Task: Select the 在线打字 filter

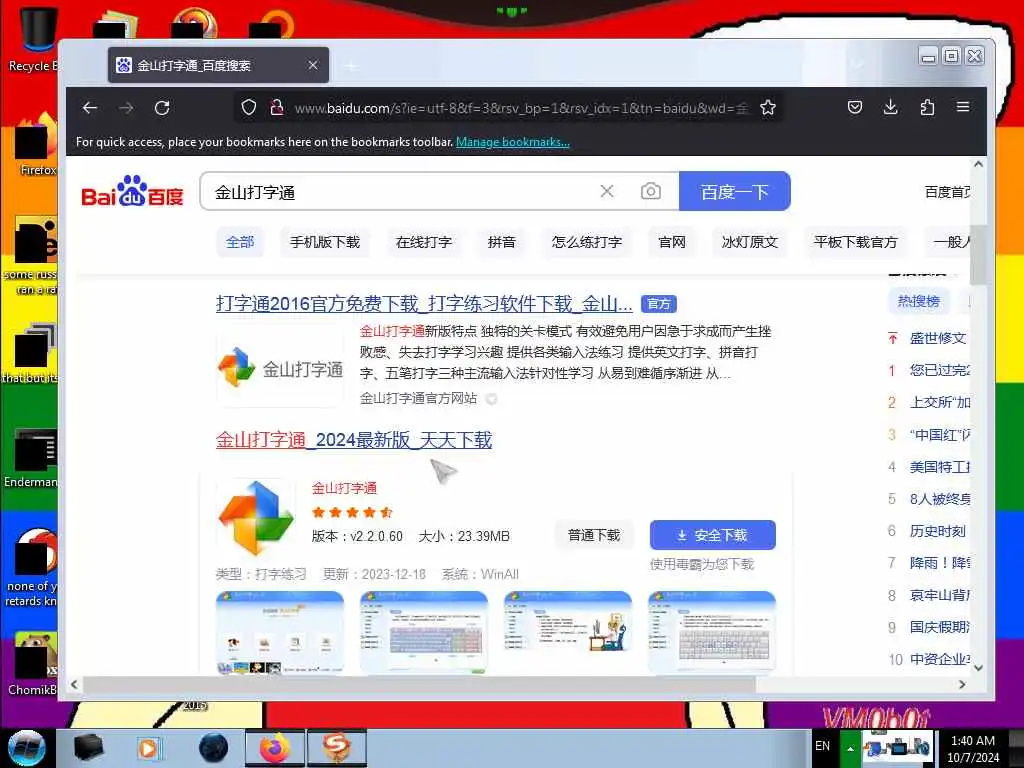Action: click(x=424, y=242)
